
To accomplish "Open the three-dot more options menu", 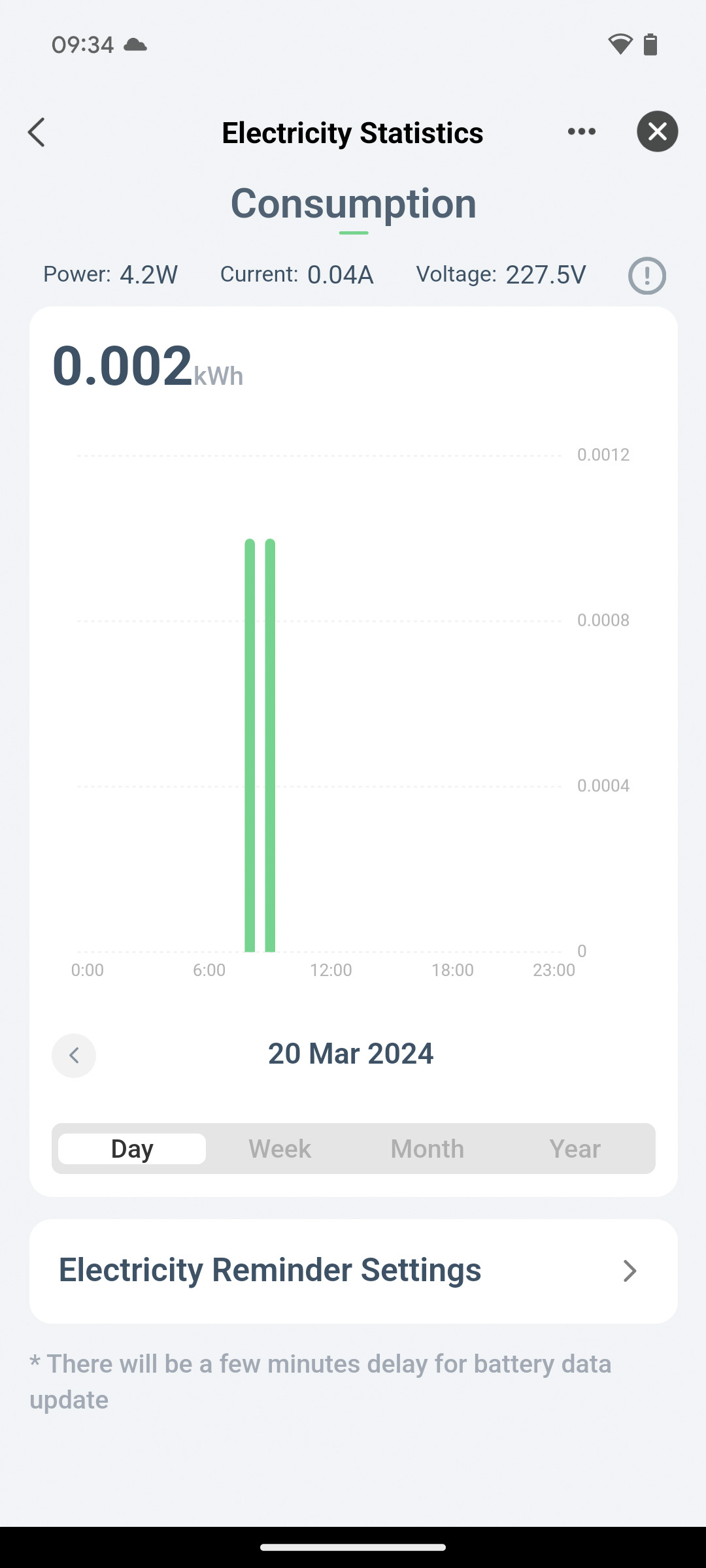I will (x=581, y=132).
